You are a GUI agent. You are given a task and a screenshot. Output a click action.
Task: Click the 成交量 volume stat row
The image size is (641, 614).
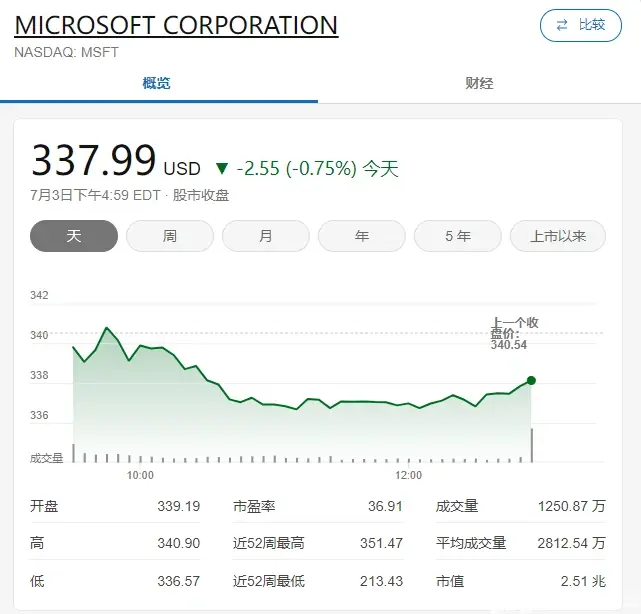tap(520, 506)
